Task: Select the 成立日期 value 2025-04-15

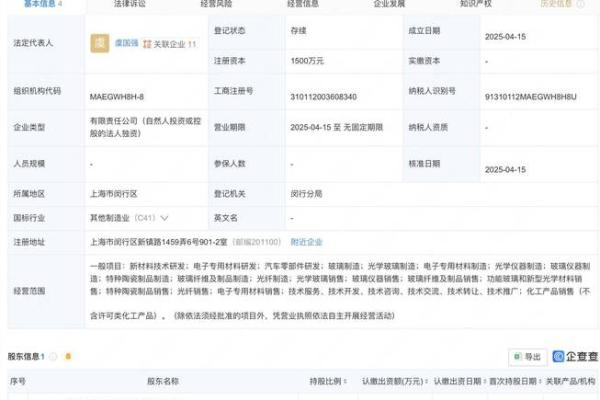Action: (505, 37)
